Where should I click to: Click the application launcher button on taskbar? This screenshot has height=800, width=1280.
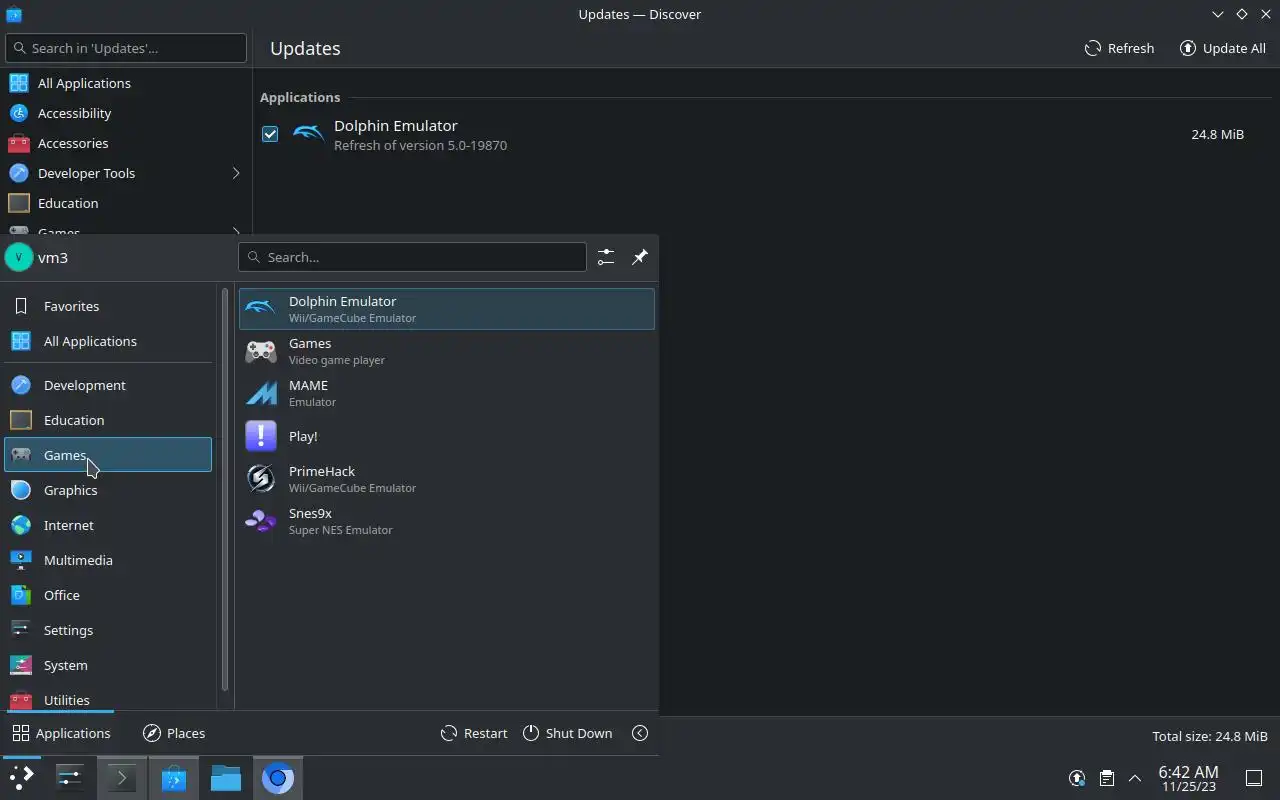click(x=21, y=778)
